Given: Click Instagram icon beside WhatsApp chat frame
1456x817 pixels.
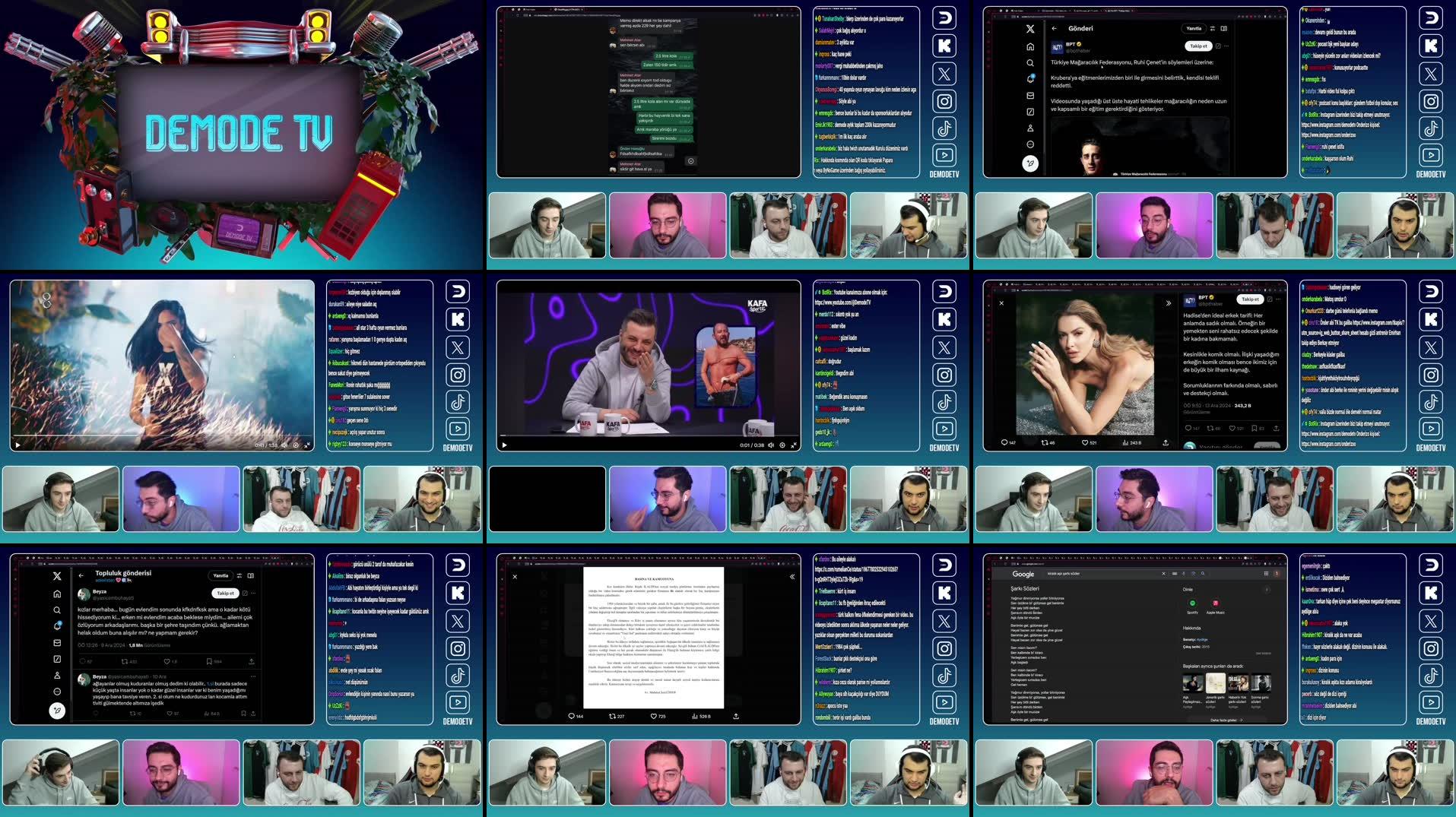Looking at the screenshot, I should pyautogui.click(x=944, y=101).
